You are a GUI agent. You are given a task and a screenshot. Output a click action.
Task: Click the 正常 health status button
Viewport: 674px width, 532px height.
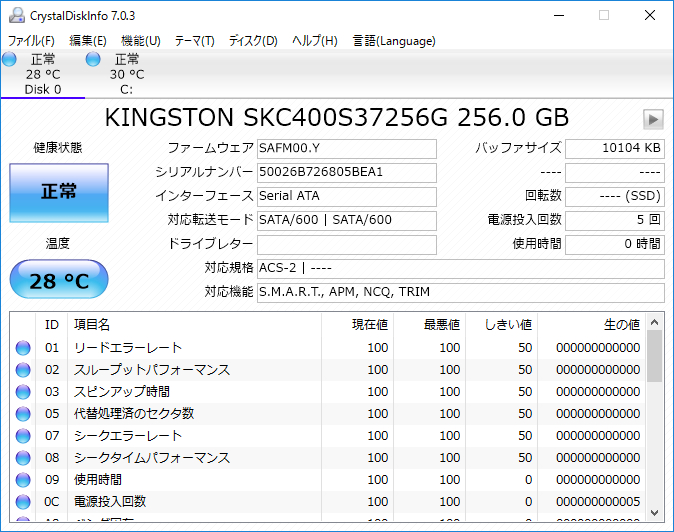tap(58, 192)
